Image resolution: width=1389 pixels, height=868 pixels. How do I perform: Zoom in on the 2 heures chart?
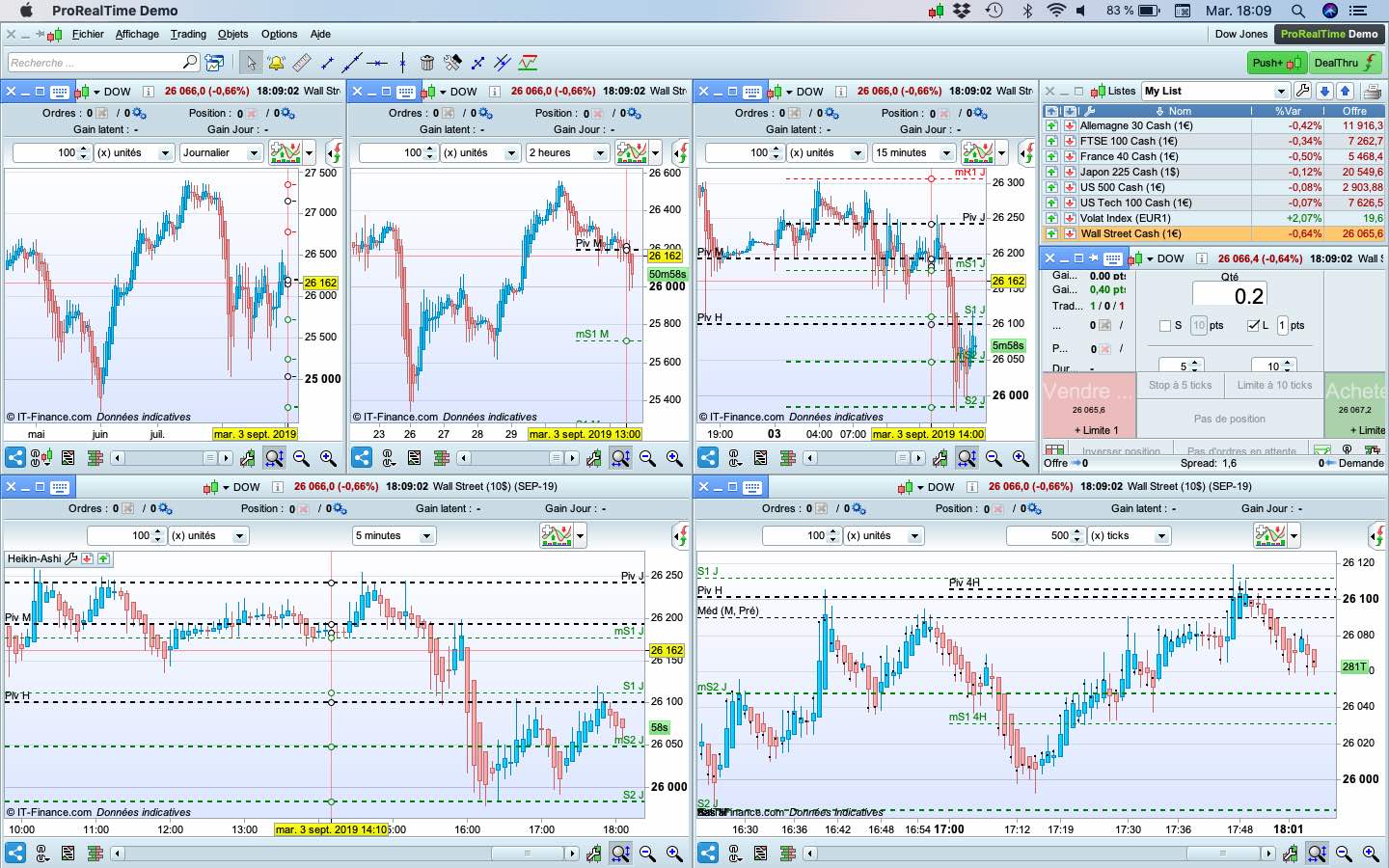tap(674, 458)
